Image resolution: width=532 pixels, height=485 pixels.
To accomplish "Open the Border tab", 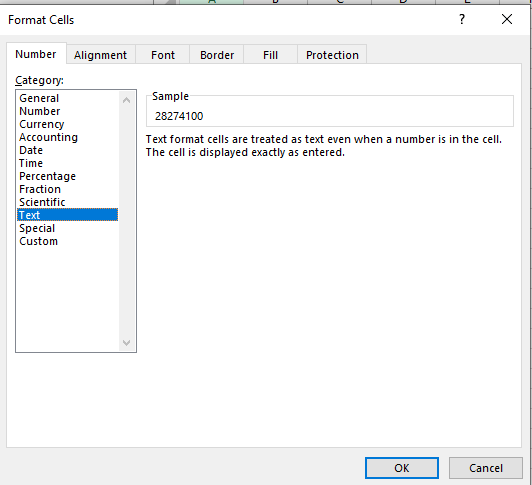I will 217,55.
